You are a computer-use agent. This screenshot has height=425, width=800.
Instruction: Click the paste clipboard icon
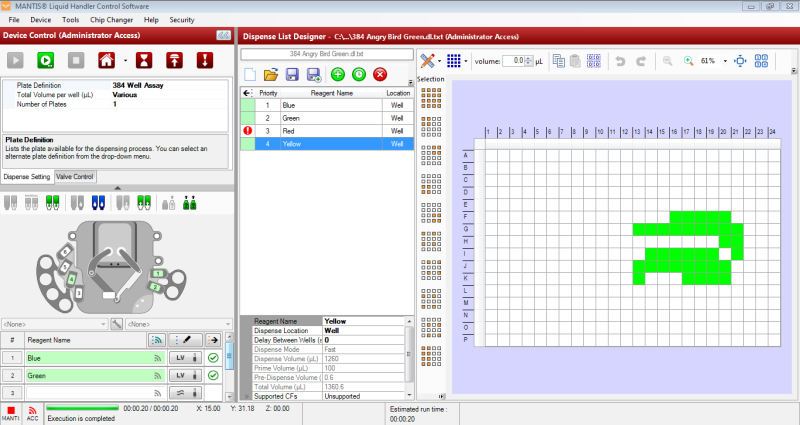576,61
